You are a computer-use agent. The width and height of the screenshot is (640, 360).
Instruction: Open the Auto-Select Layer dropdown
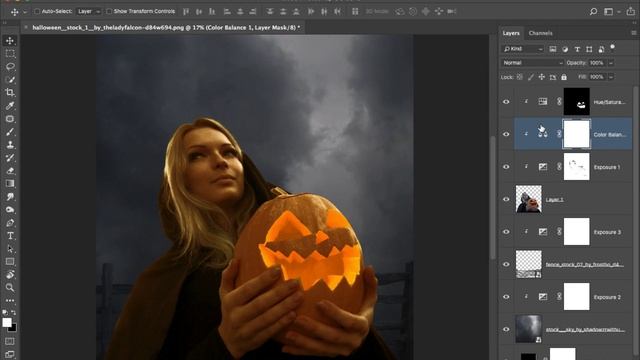pos(89,11)
